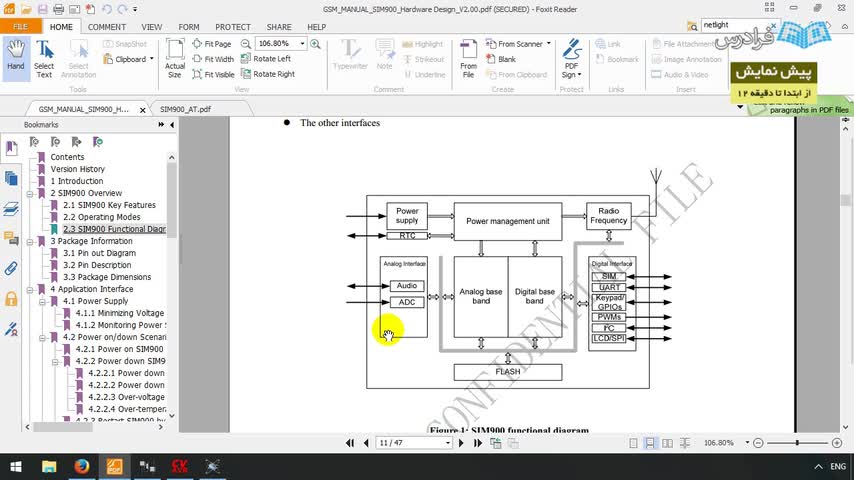Viewport: 854px width, 480px height.
Task: Go to the next page
Action: [461, 443]
